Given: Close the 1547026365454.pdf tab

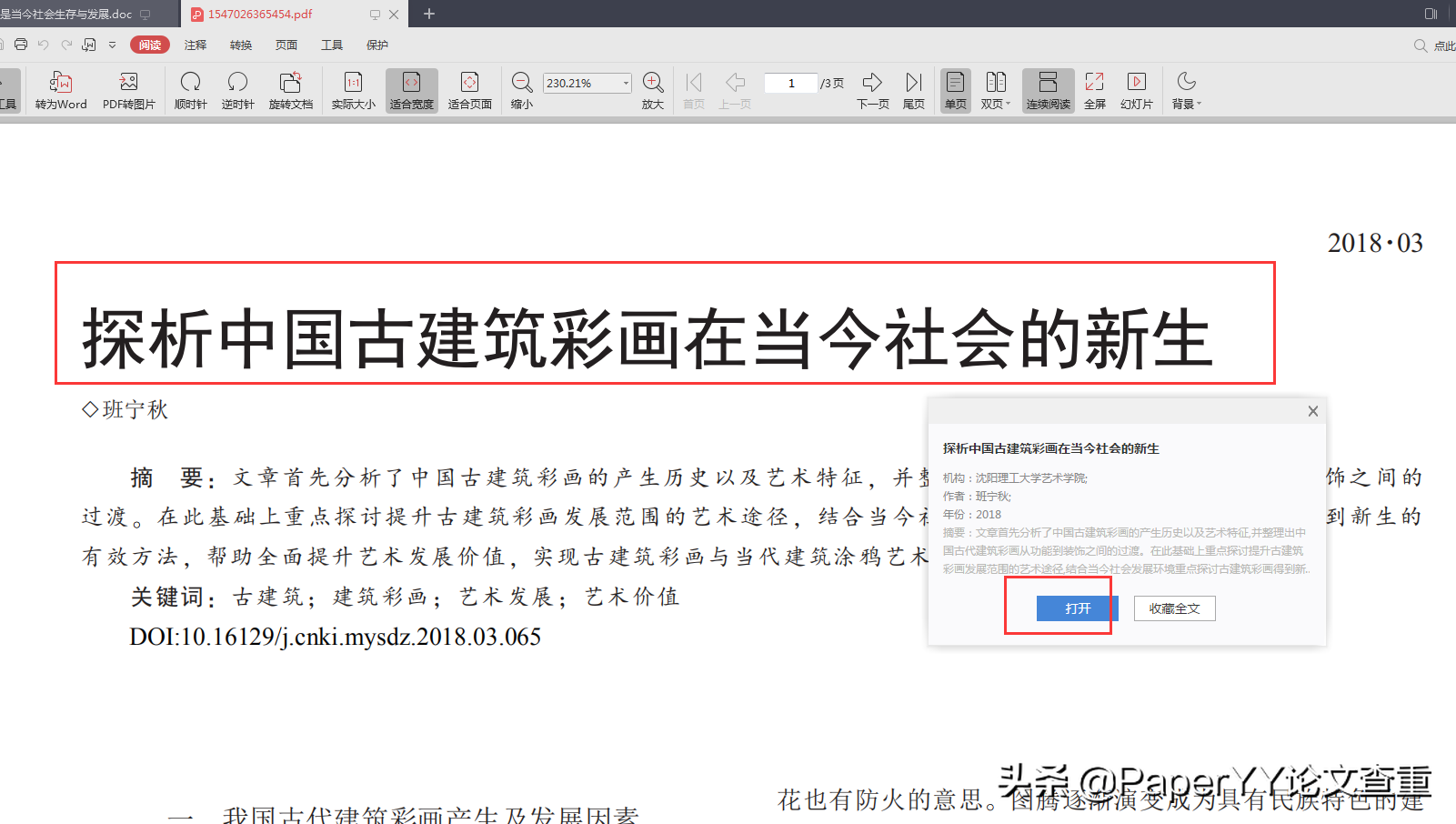Looking at the screenshot, I should click(394, 15).
